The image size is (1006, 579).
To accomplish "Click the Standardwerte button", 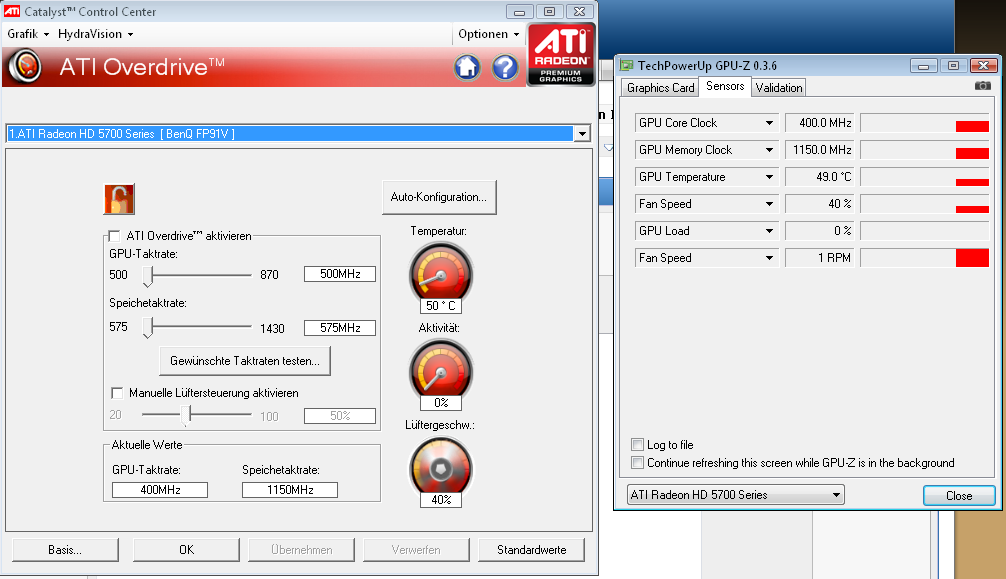I will pyautogui.click(x=531, y=549).
